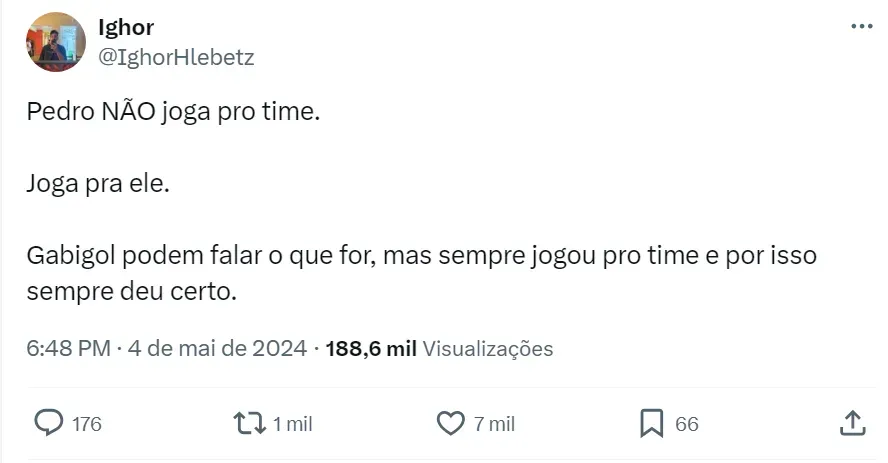888x463 pixels.
Task: Click the repost arrows icon
Action: click(246, 423)
